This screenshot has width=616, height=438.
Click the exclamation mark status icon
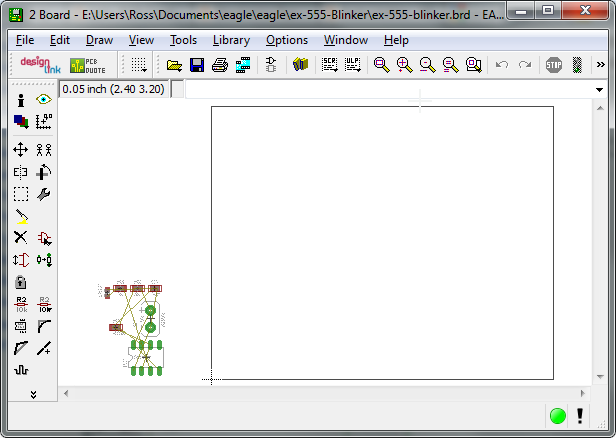point(580,416)
